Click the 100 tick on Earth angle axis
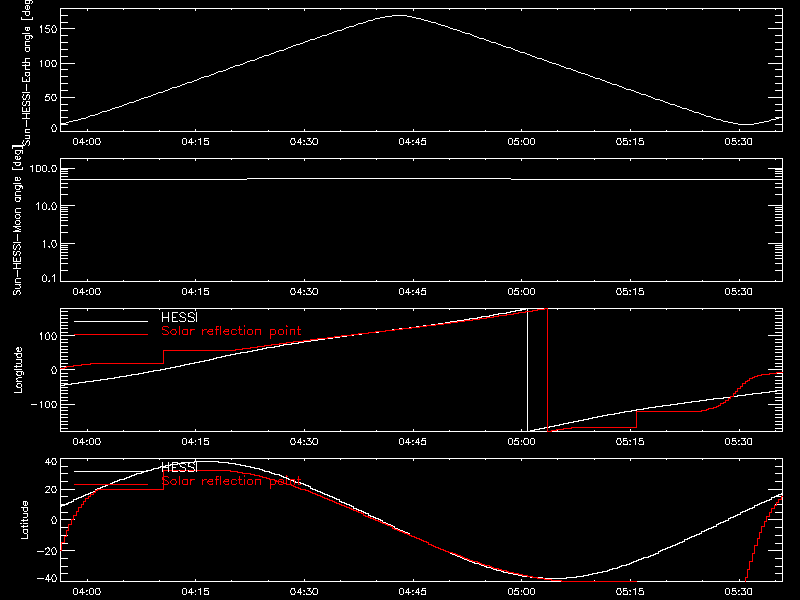 click(x=48, y=63)
